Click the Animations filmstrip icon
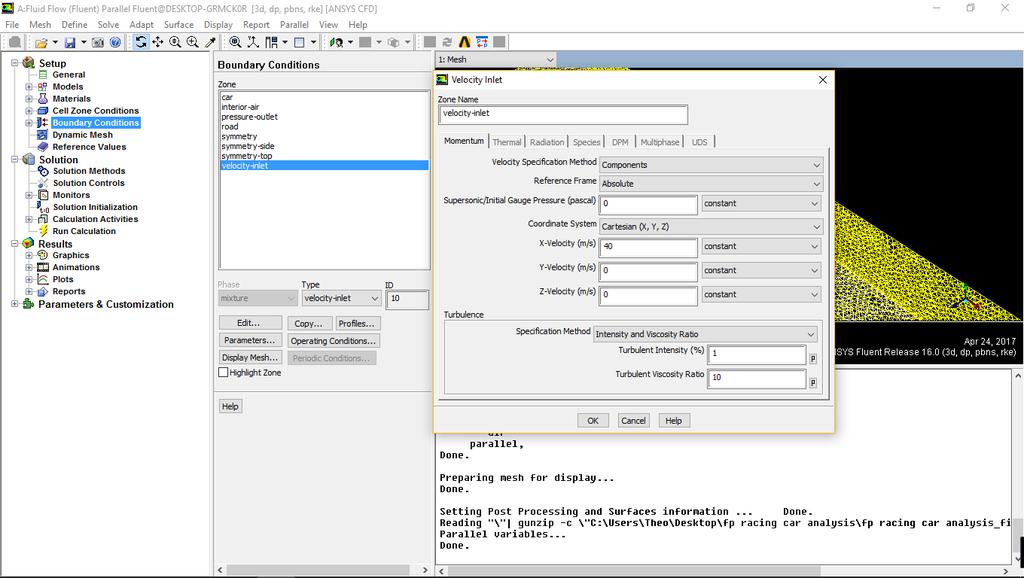This screenshot has width=1024, height=578. 43,267
